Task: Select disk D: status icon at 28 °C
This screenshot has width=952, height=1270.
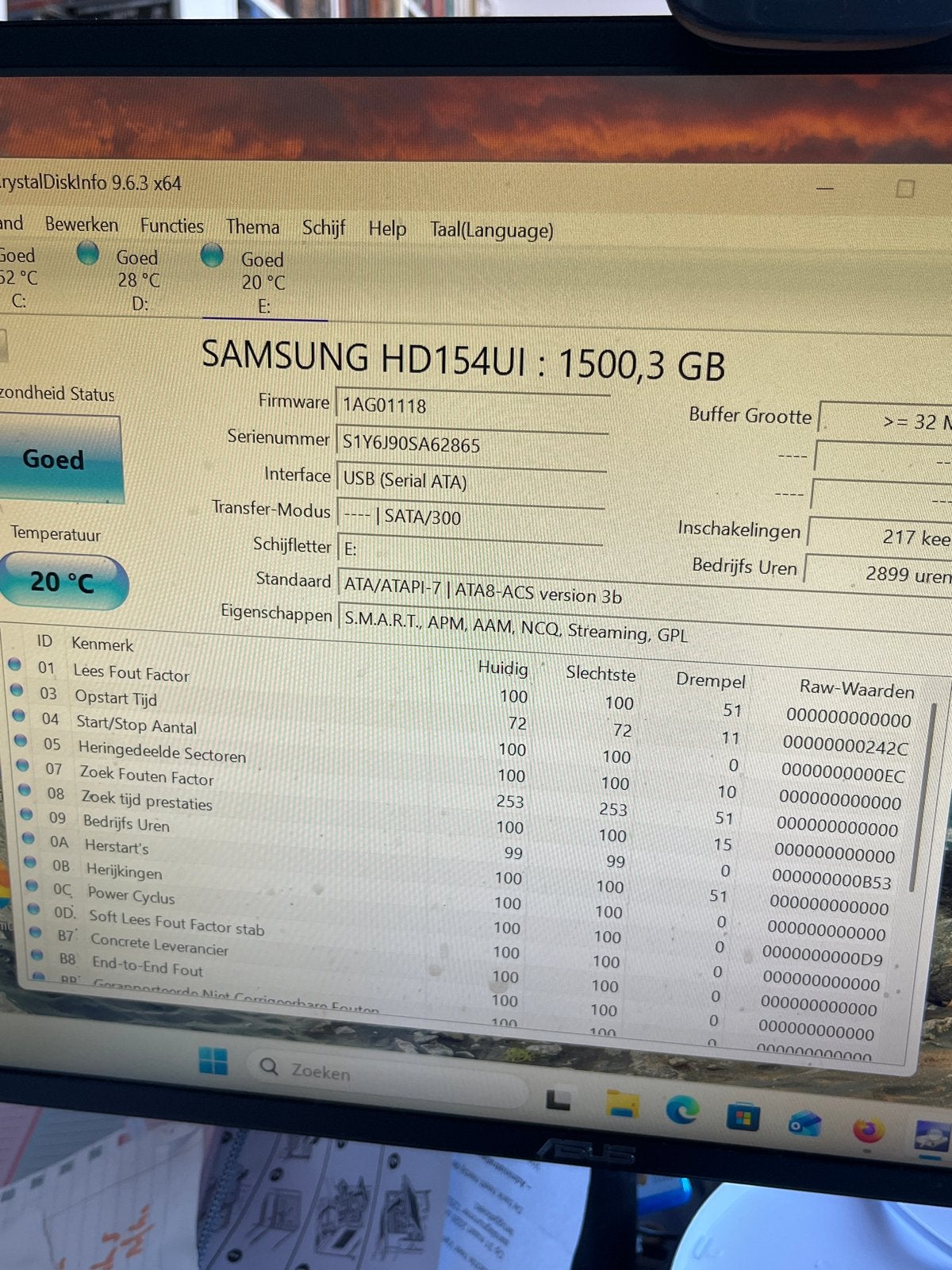Action: point(88,254)
